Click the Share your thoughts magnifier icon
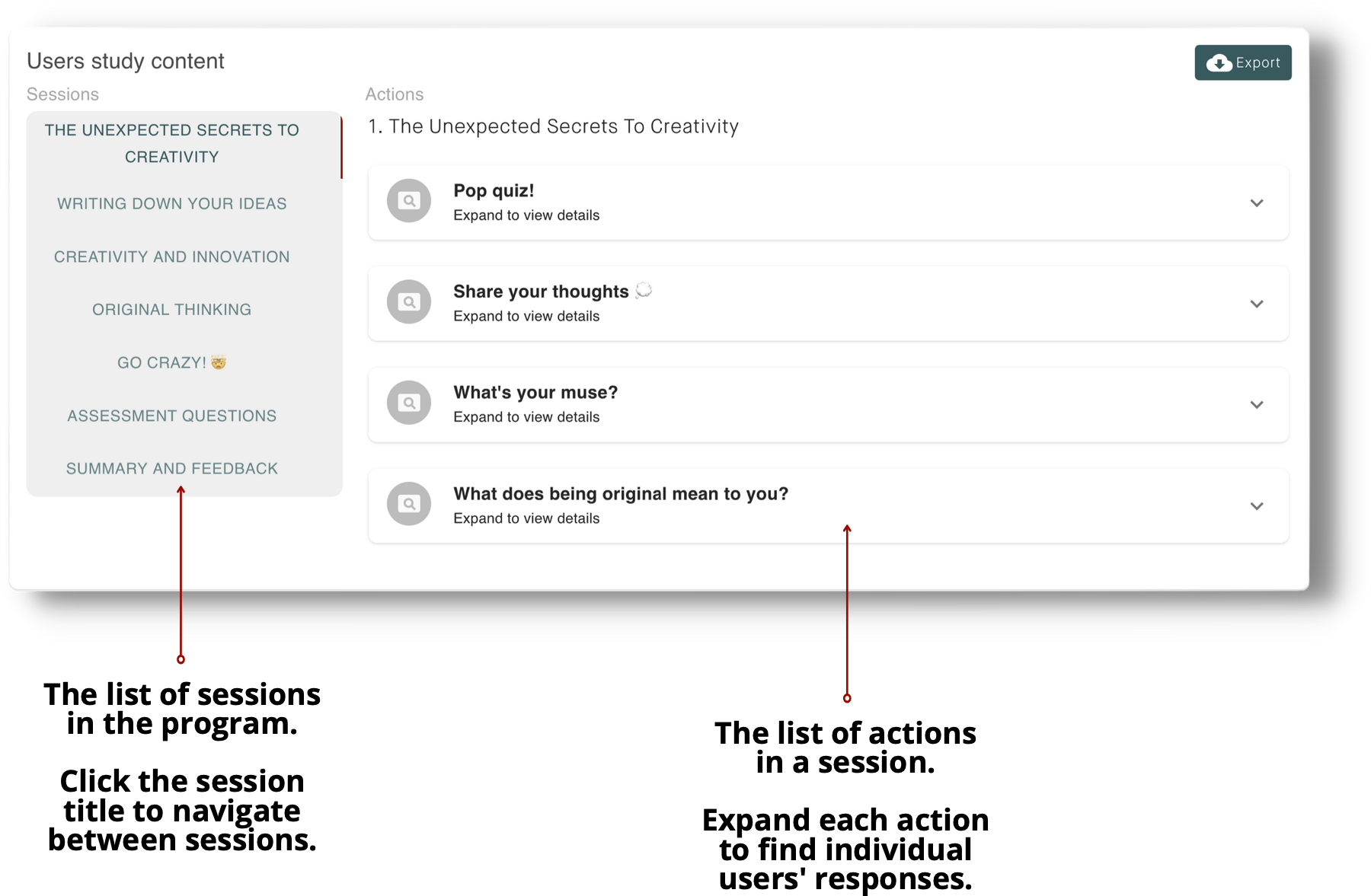Image resolution: width=1371 pixels, height=896 pixels. pyautogui.click(x=409, y=302)
